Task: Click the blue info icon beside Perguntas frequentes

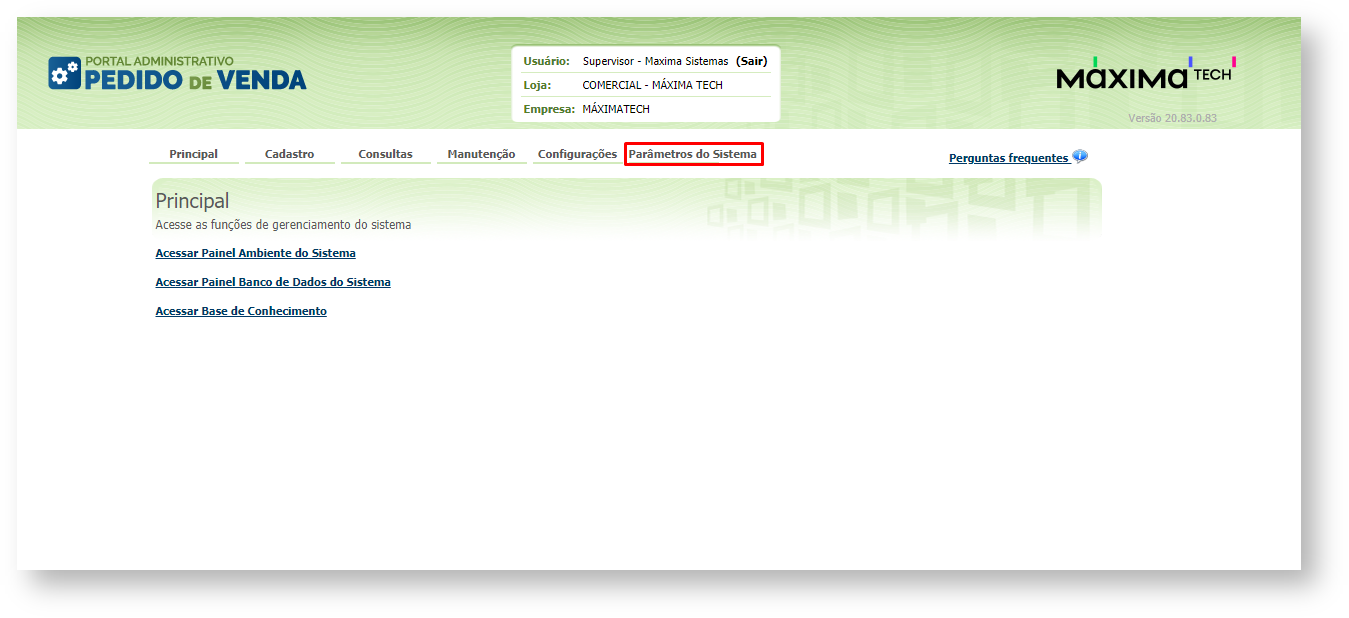Action: click(1080, 157)
